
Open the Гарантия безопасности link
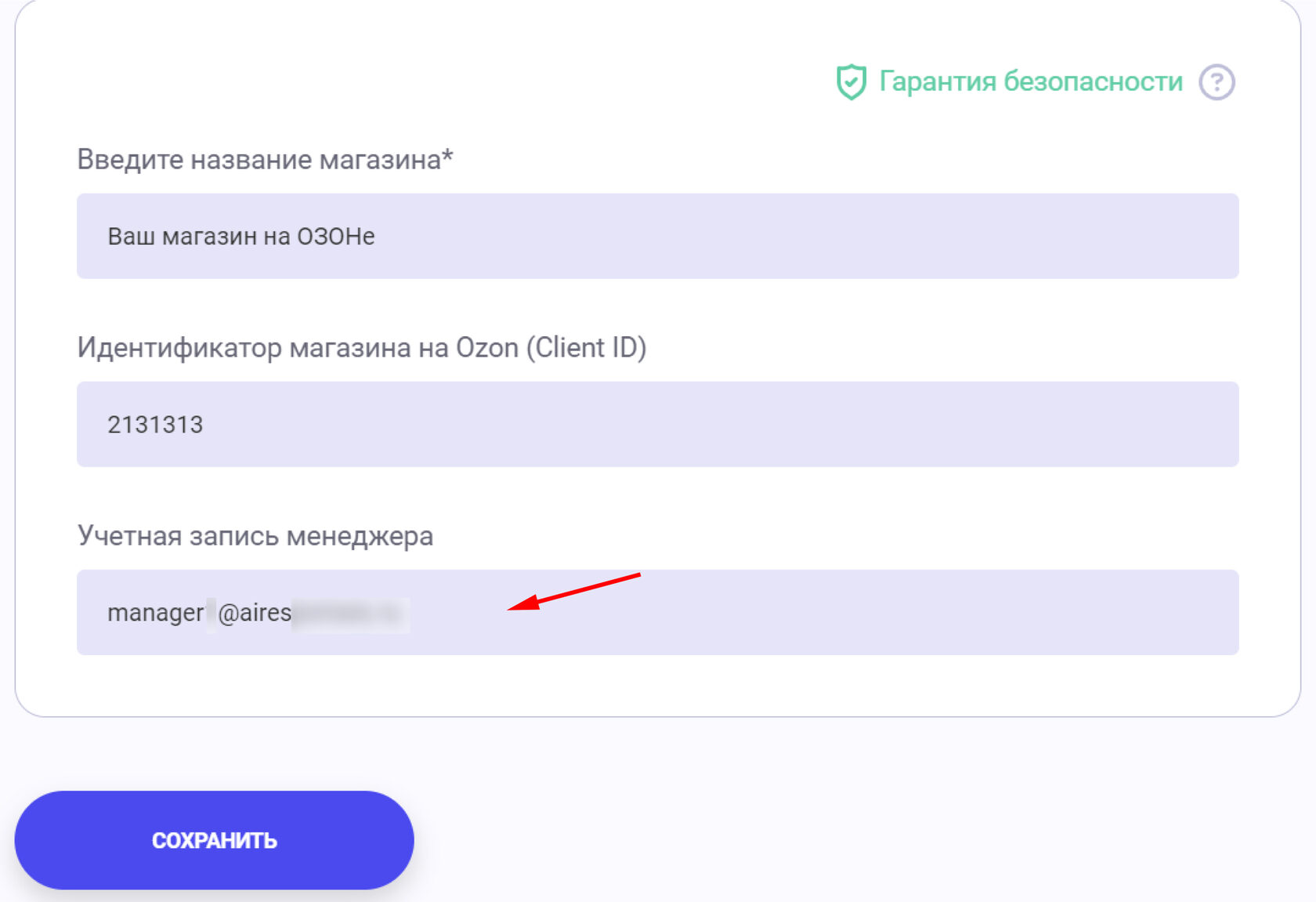tap(1030, 82)
